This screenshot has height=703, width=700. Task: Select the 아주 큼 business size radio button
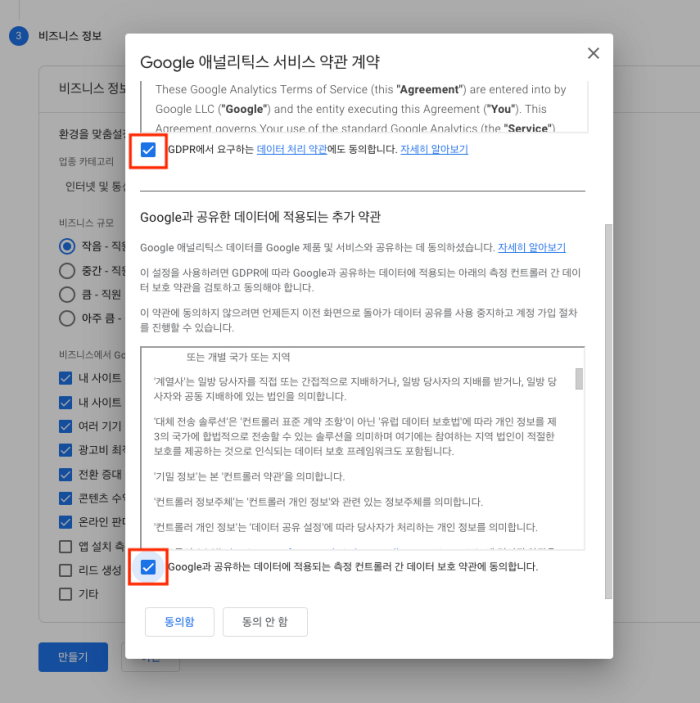[x=67, y=318]
